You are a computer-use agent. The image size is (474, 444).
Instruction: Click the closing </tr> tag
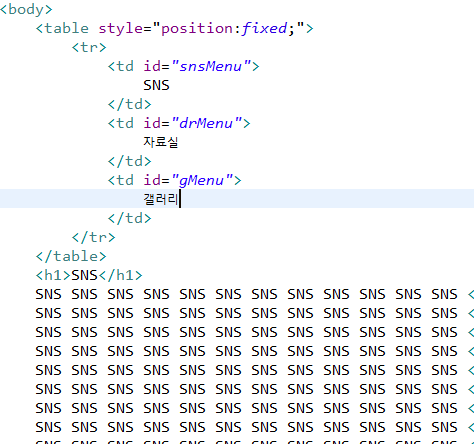pos(94,237)
